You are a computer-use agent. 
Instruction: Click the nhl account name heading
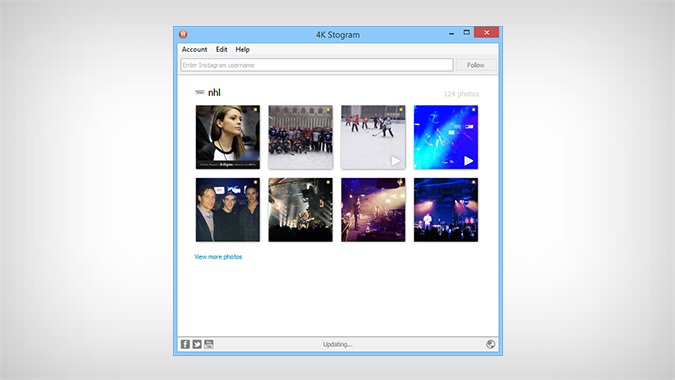(214, 93)
